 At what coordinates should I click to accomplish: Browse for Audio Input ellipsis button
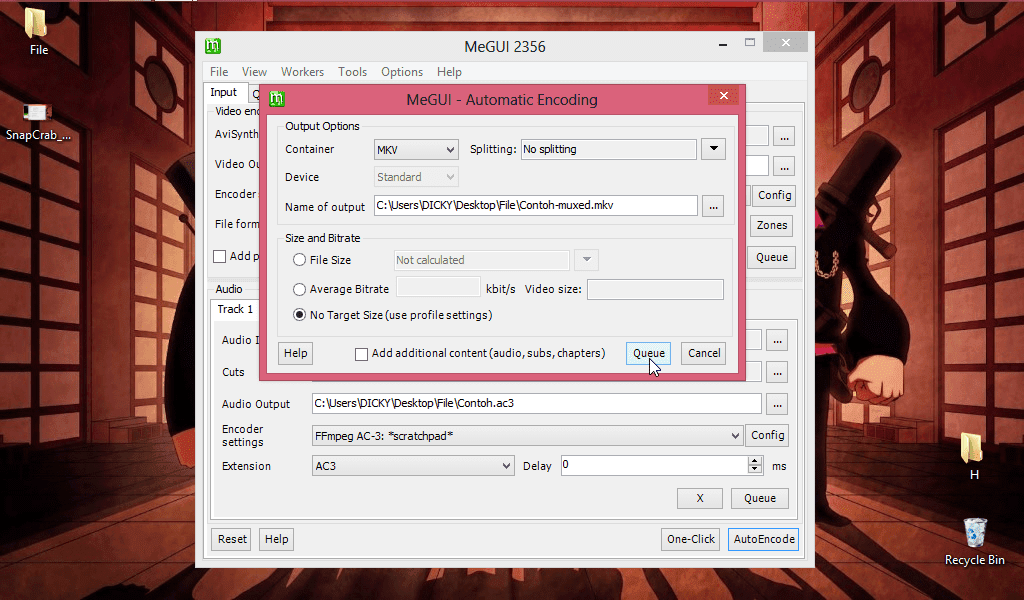(x=777, y=341)
